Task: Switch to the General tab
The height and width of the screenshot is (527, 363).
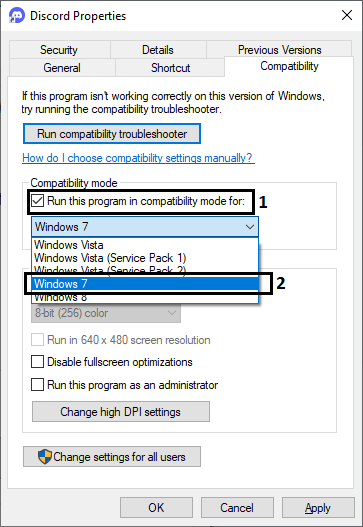Action: click(62, 68)
